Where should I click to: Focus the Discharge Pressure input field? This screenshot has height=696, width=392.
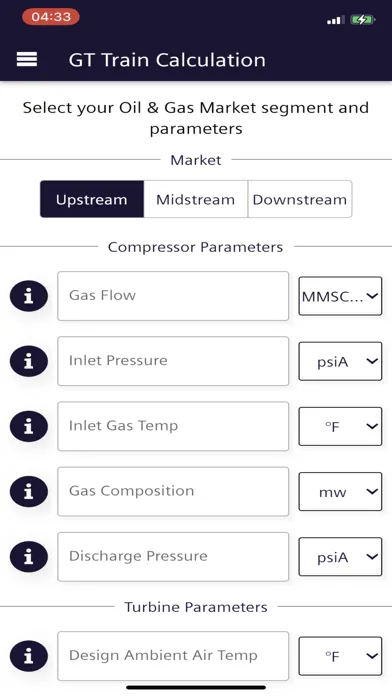(173, 557)
